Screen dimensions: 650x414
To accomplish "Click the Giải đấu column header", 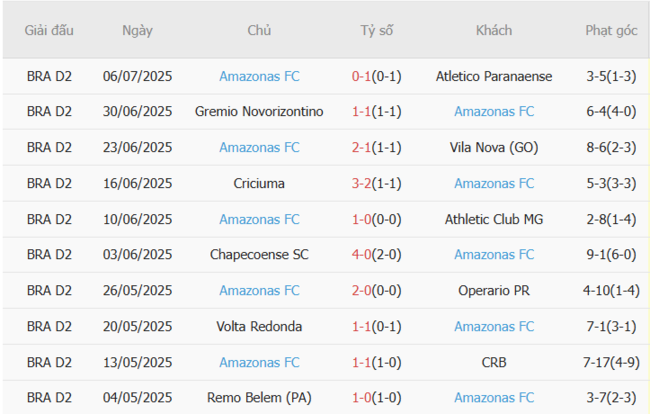I will (49, 30).
